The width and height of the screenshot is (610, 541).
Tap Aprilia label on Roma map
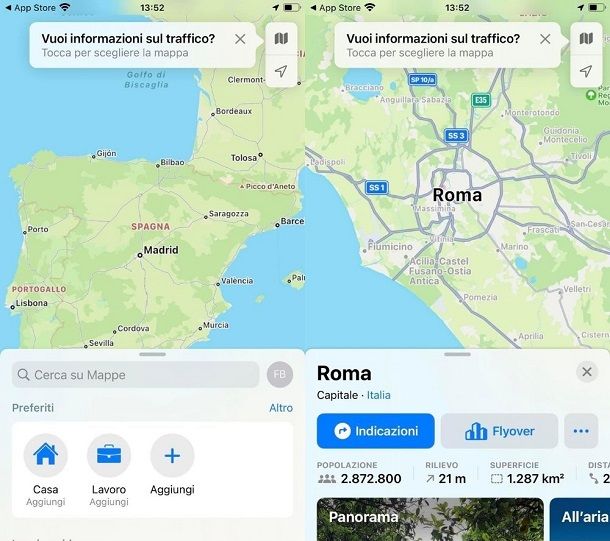pyautogui.click(x=531, y=336)
